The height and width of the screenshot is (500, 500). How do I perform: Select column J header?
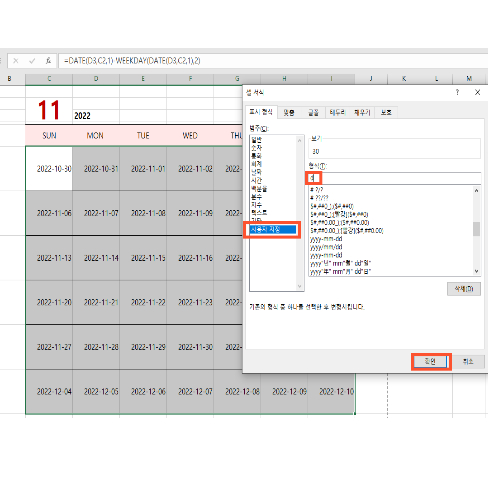(x=371, y=79)
